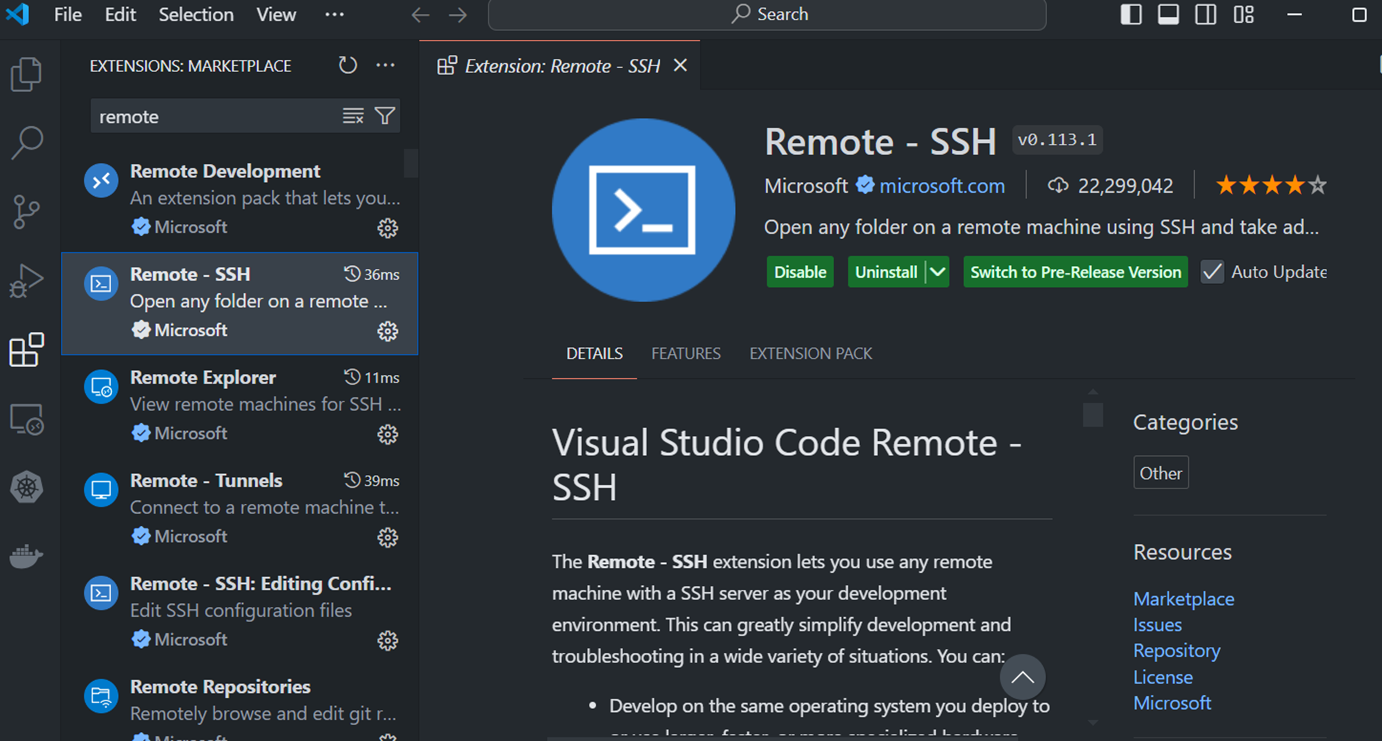Open File menu
This screenshot has width=1382, height=741.
(x=68, y=14)
